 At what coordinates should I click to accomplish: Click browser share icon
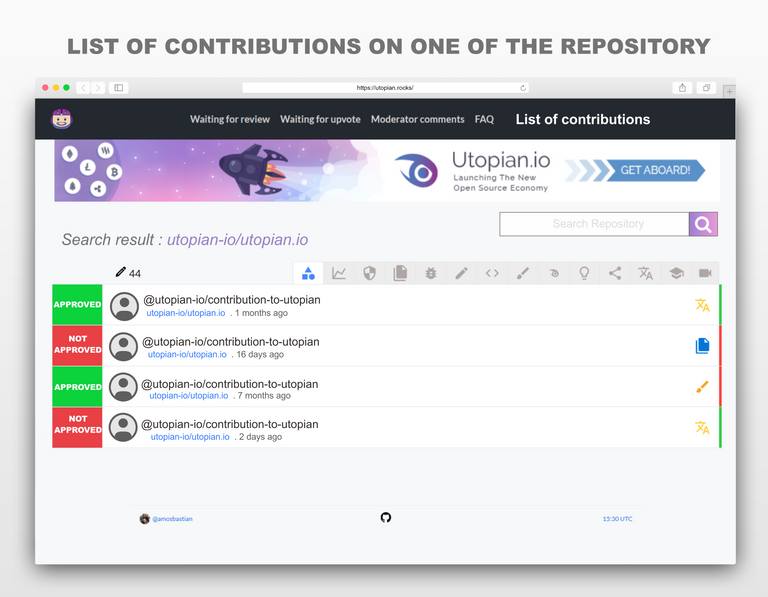tap(682, 88)
